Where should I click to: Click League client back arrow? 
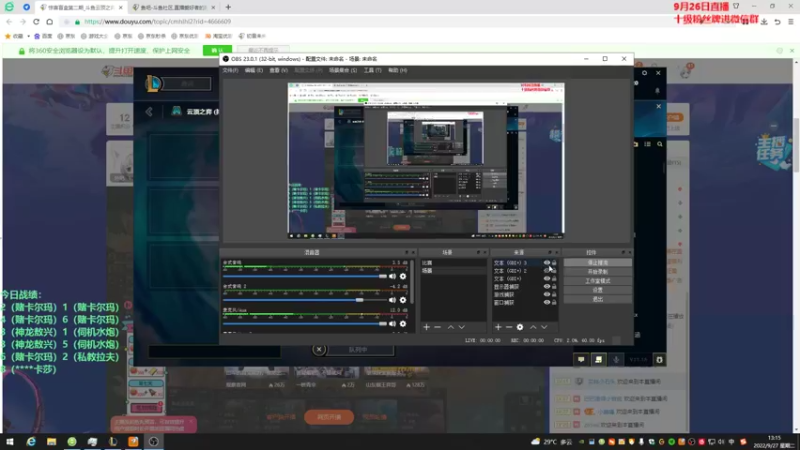[149, 112]
